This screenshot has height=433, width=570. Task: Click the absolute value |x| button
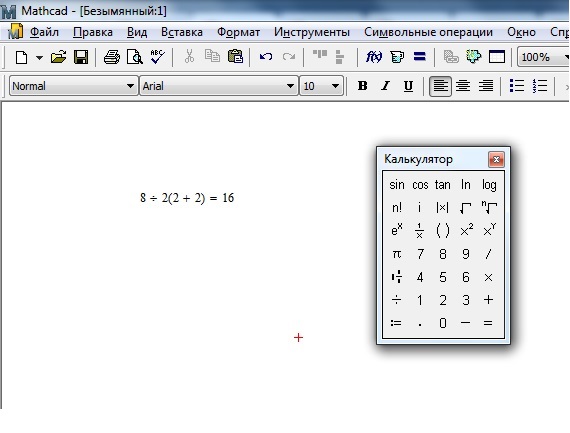click(x=442, y=208)
